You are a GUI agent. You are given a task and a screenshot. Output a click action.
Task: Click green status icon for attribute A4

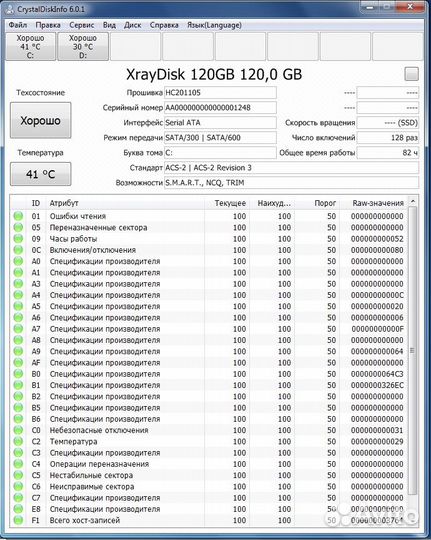[x=18, y=295]
